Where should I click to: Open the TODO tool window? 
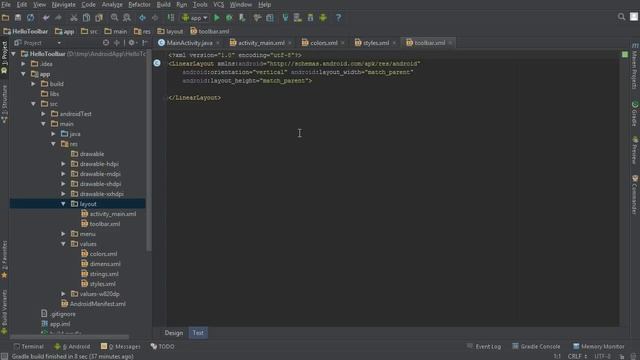(x=162, y=347)
